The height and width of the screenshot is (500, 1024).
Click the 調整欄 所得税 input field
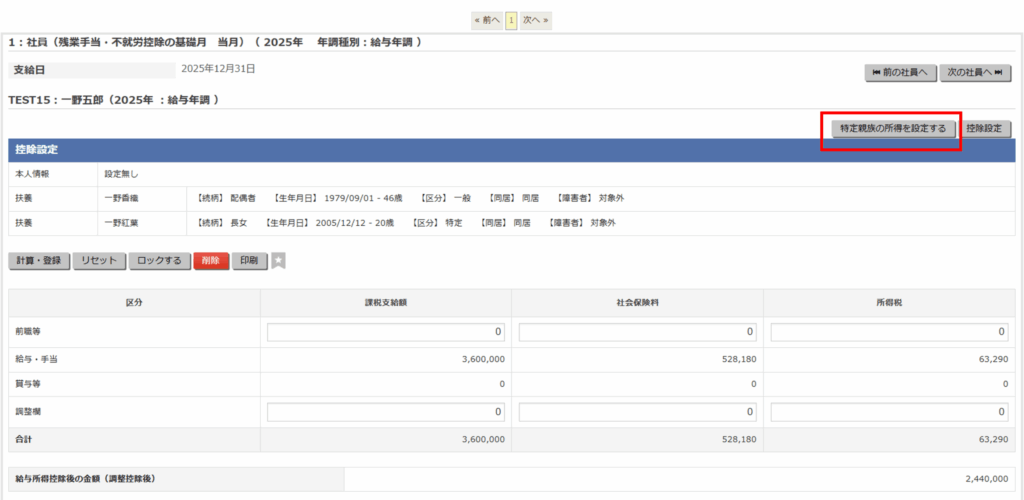(x=889, y=412)
